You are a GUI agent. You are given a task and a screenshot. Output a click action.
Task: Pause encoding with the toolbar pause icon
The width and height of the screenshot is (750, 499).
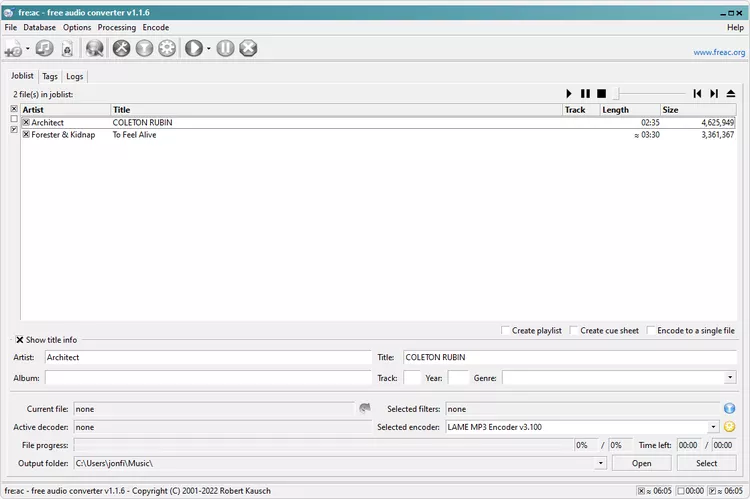[x=225, y=48]
